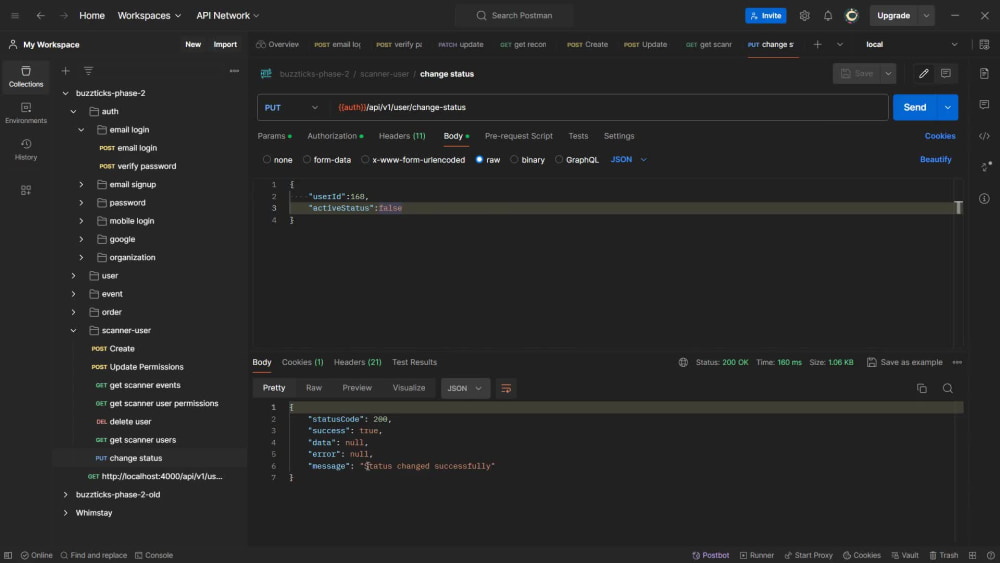1000x563 pixels.
Task: Open request info icon in right sidebar
Action: click(x=984, y=198)
